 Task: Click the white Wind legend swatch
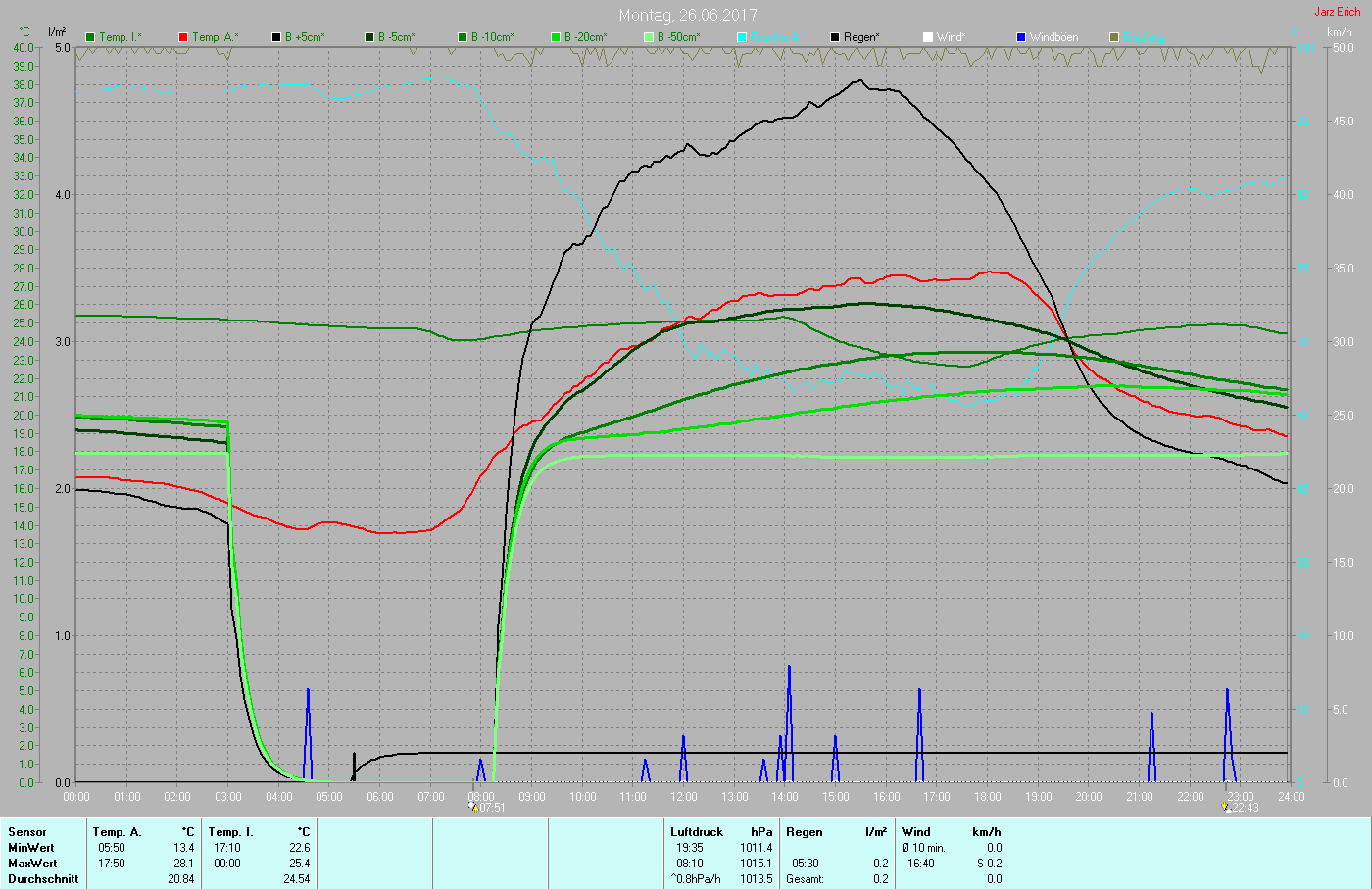click(928, 37)
